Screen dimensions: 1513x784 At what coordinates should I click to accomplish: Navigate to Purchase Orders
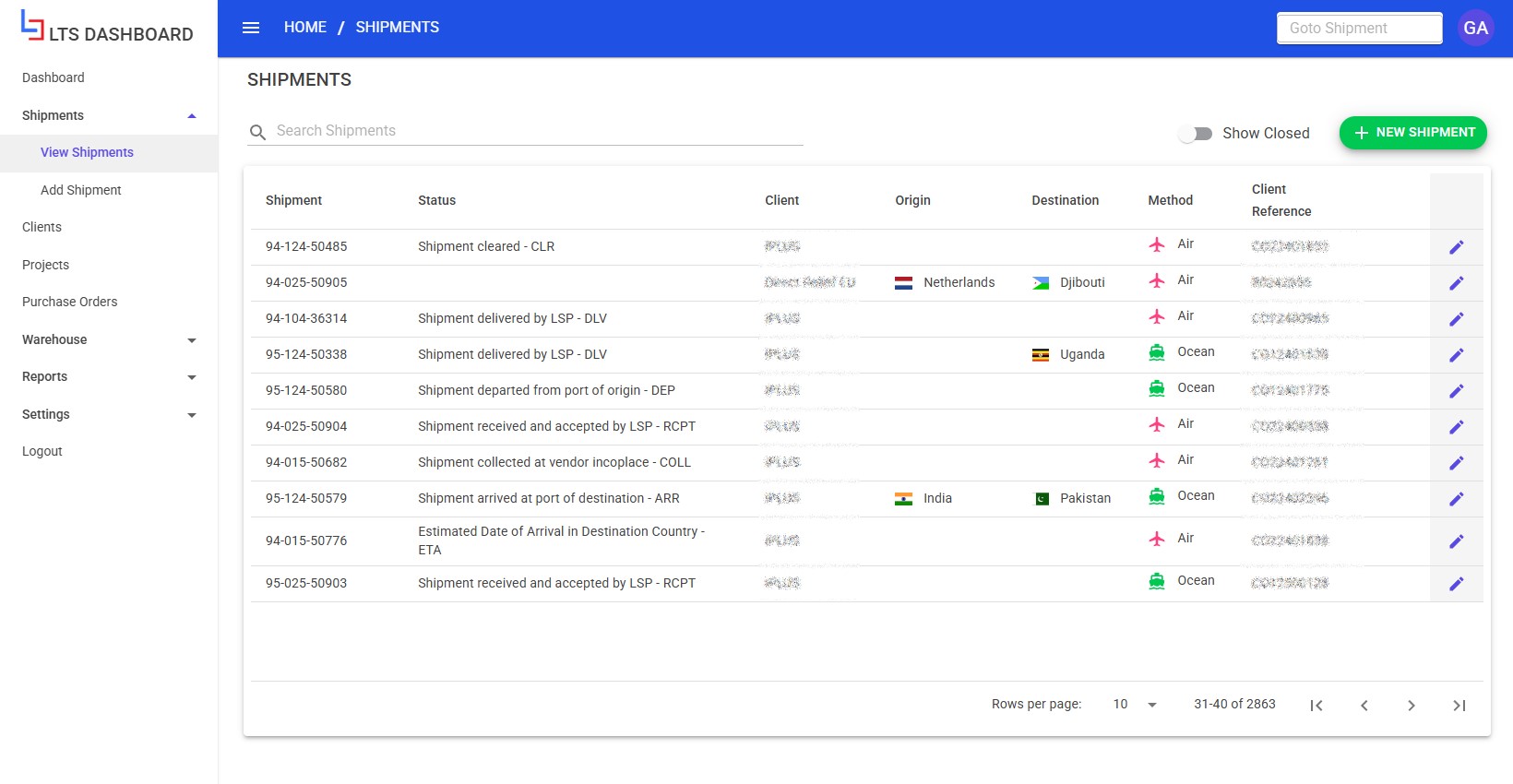(x=70, y=302)
